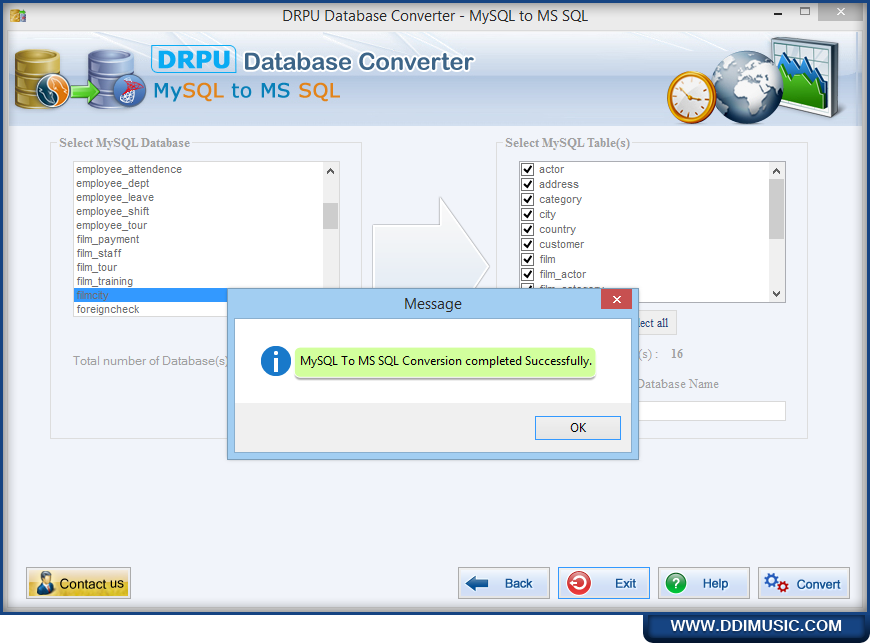Click the Exit button
870x643 pixels.
tap(604, 583)
